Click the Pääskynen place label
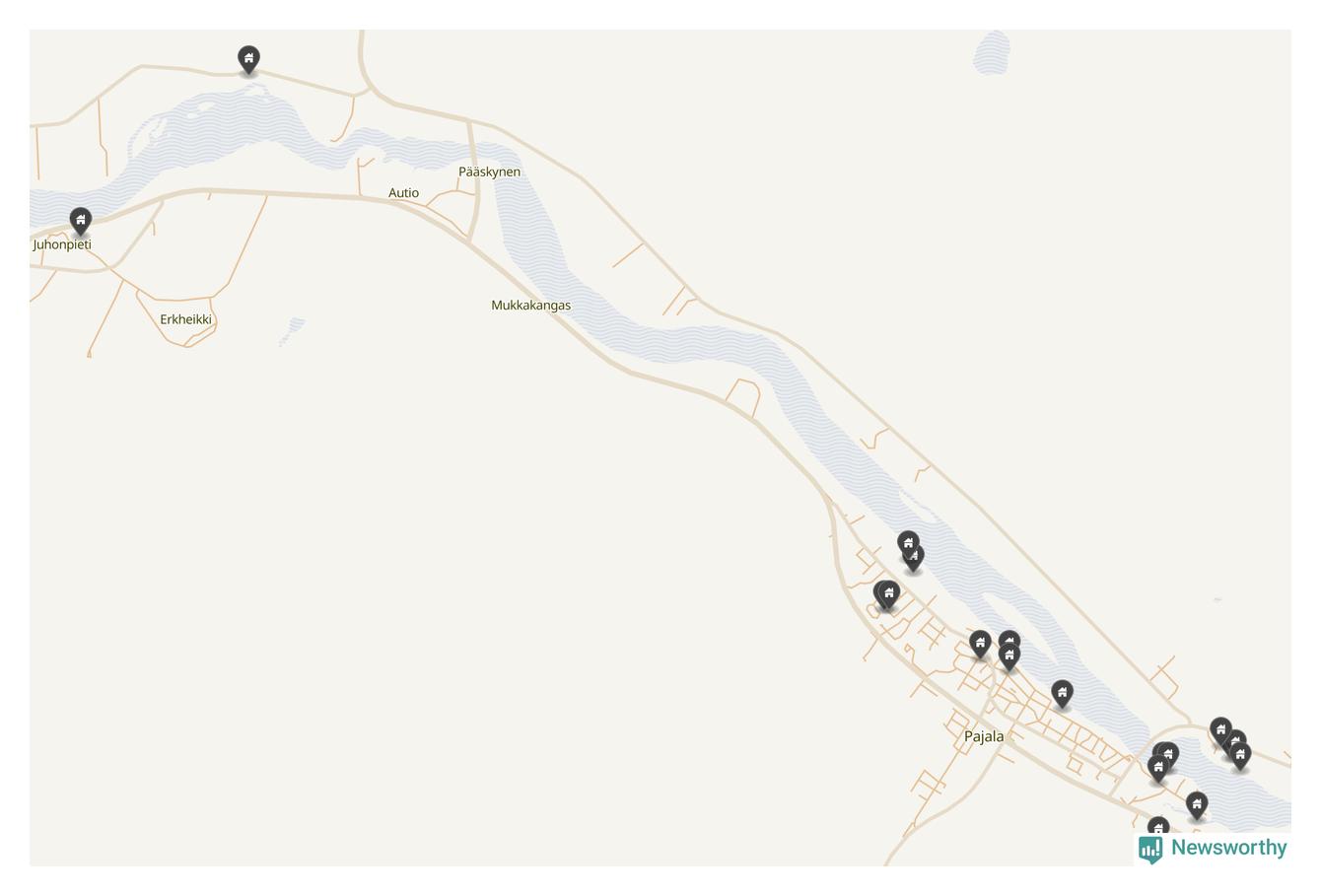The height and width of the screenshot is (896, 1321). click(489, 172)
